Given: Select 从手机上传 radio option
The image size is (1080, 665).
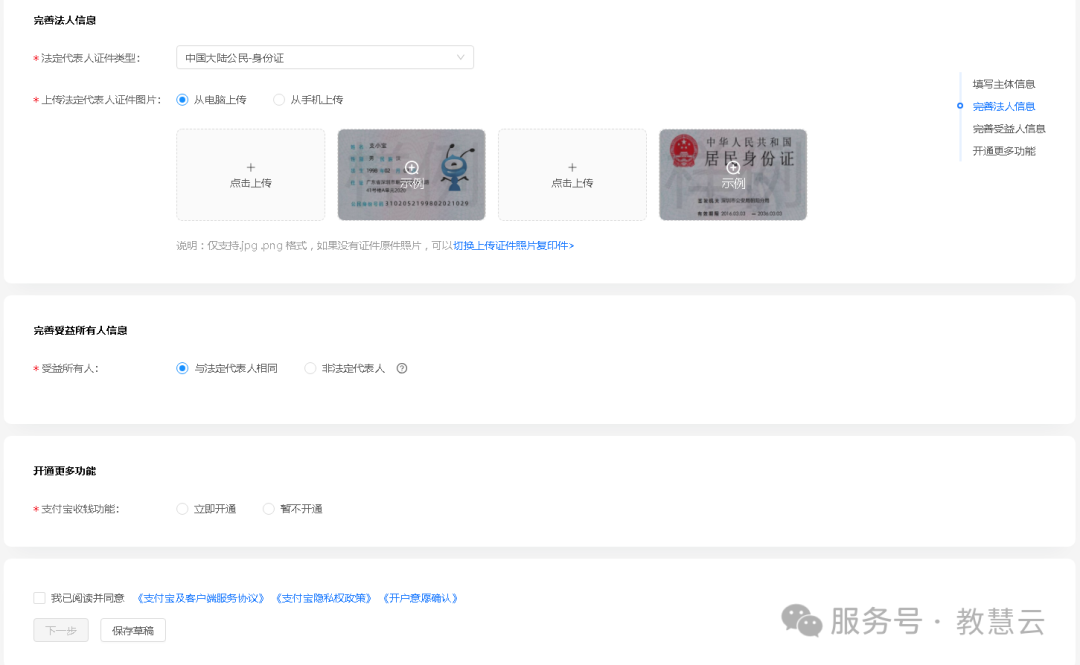Looking at the screenshot, I should click(x=279, y=100).
